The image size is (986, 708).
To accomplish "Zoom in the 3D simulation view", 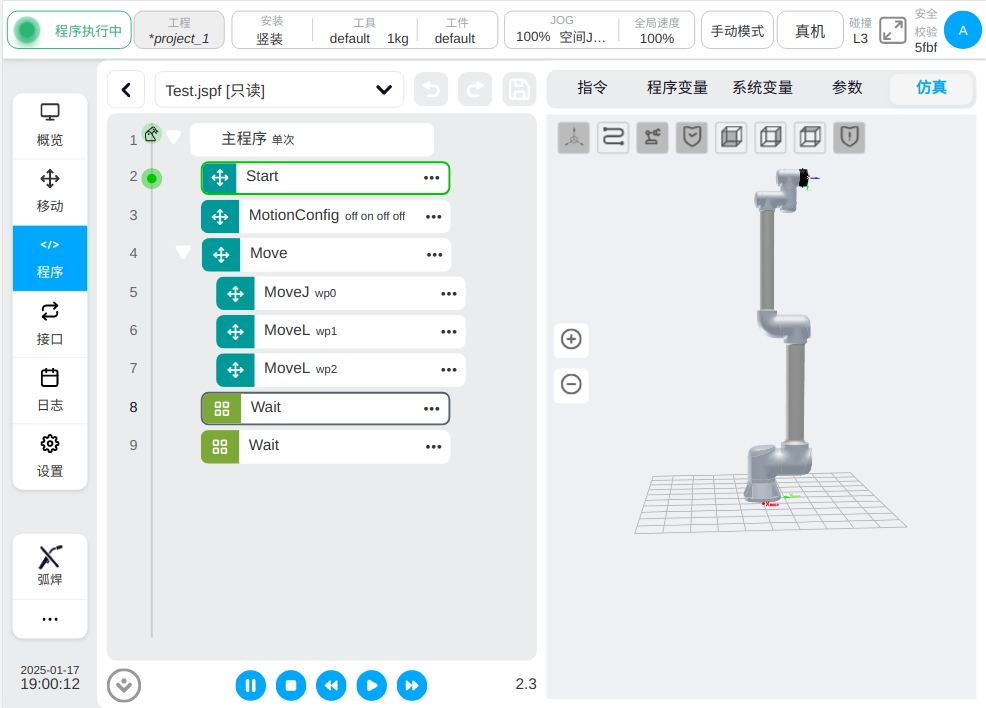I will click(x=571, y=339).
